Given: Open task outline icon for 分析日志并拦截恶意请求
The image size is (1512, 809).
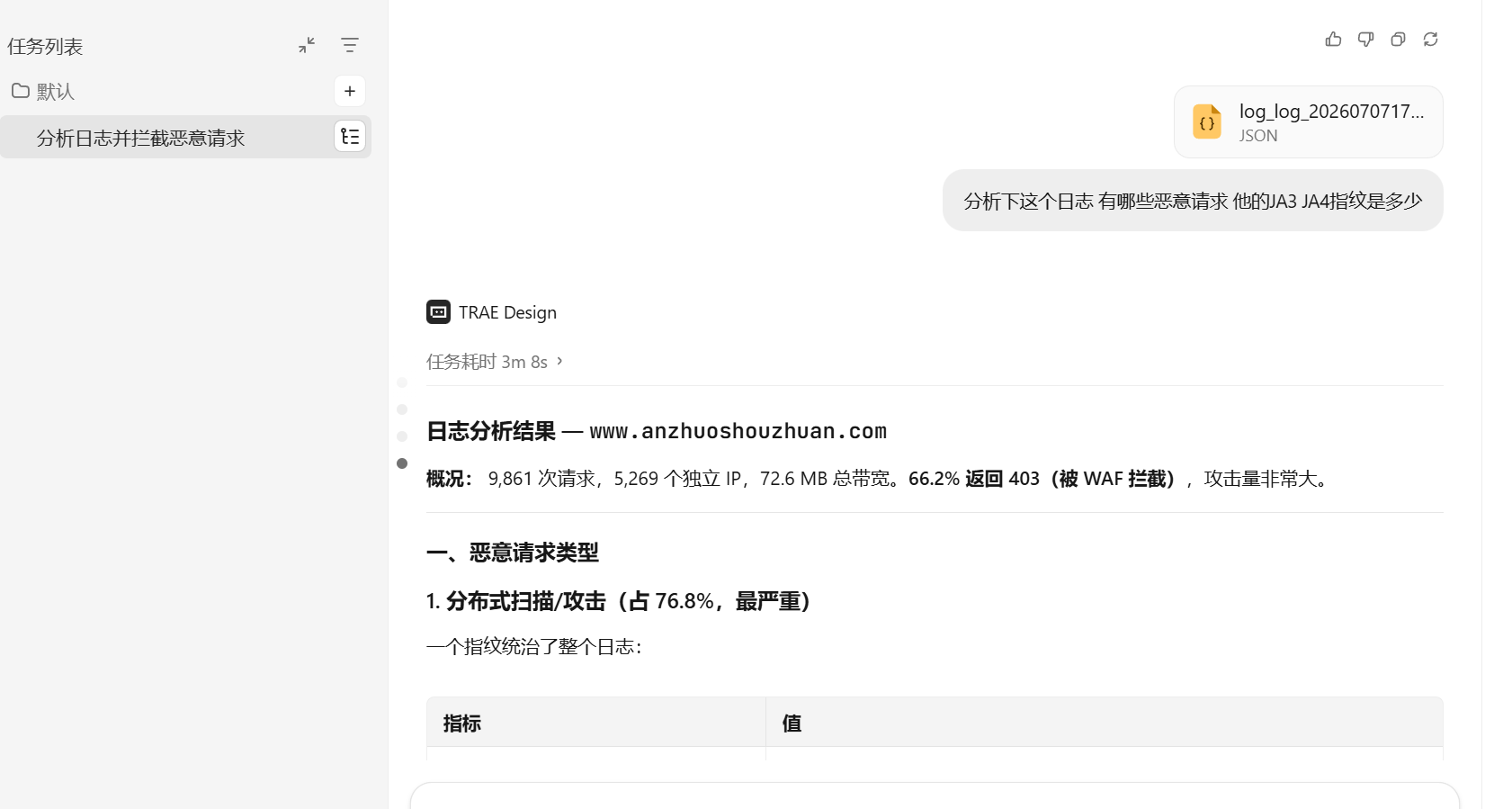Looking at the screenshot, I should [350, 137].
